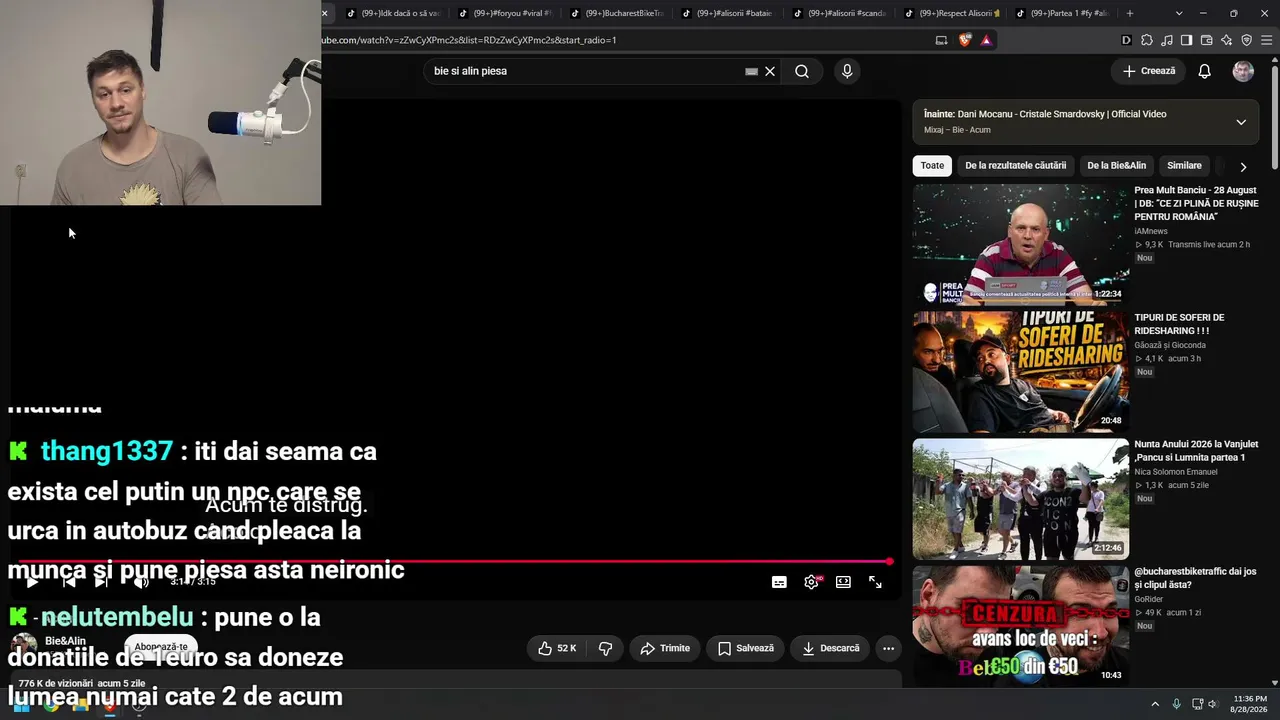Start voice search with the microphone

tap(847, 71)
